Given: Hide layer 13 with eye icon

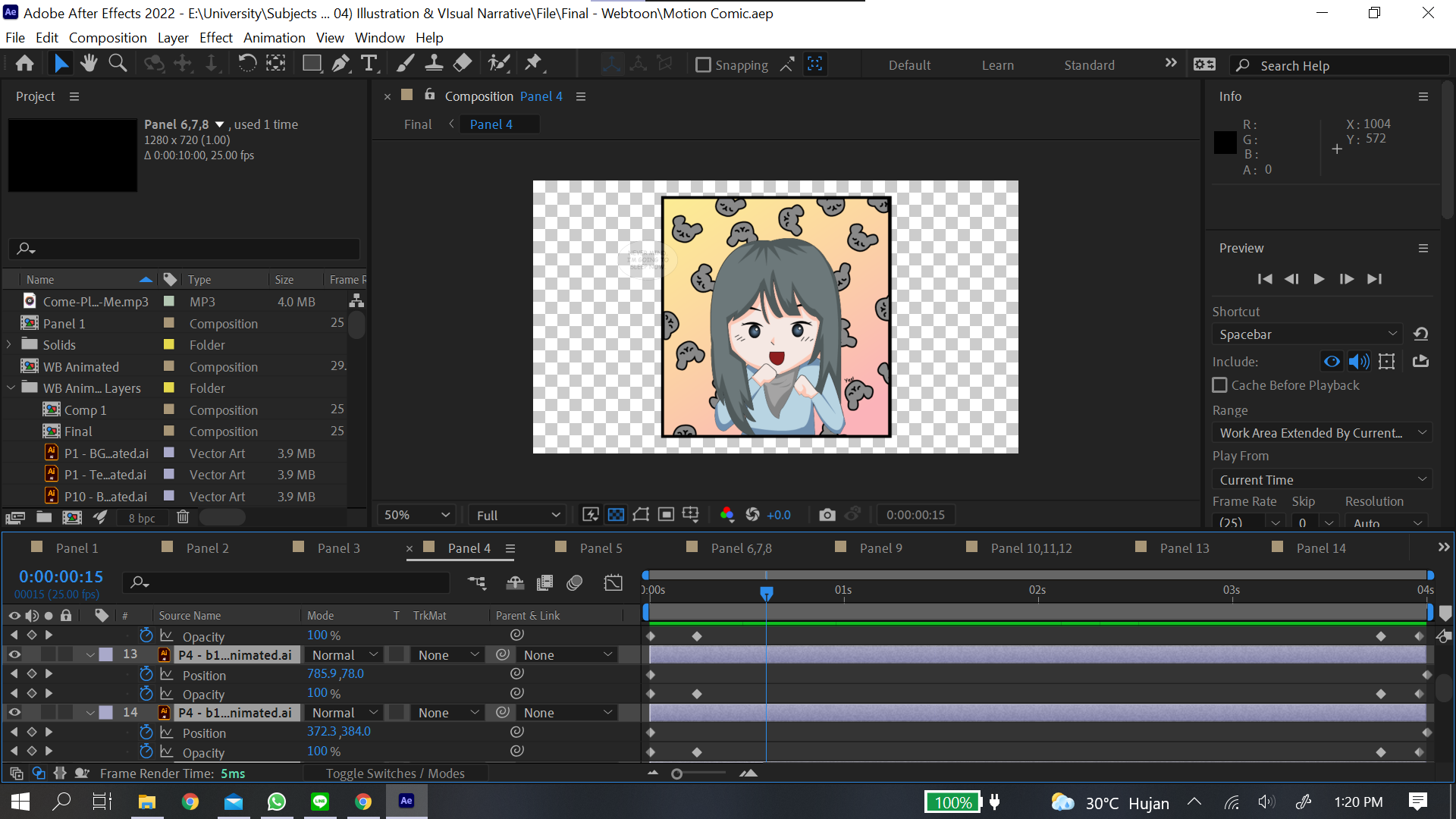Looking at the screenshot, I should click(14, 654).
